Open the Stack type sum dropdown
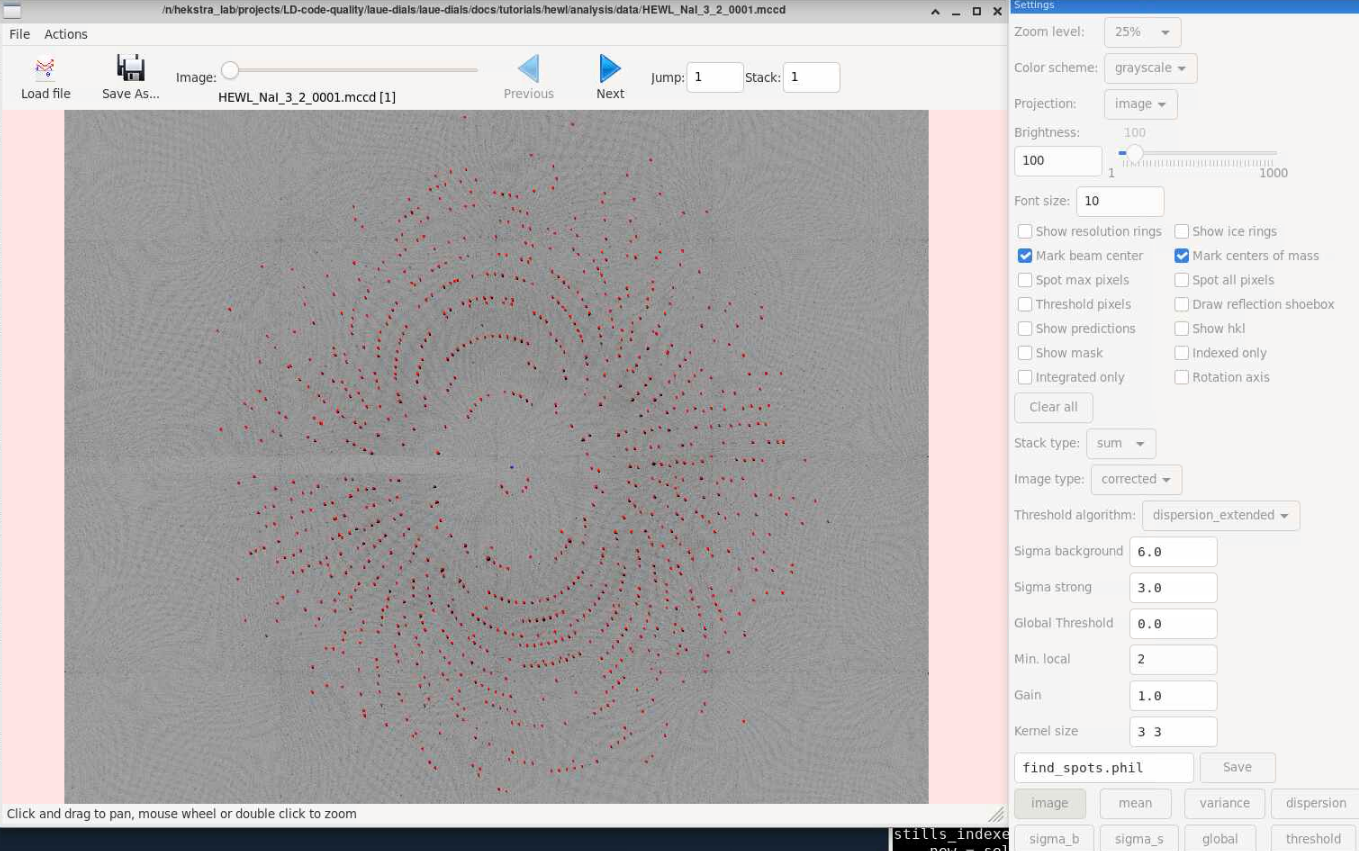 [x=1121, y=443]
